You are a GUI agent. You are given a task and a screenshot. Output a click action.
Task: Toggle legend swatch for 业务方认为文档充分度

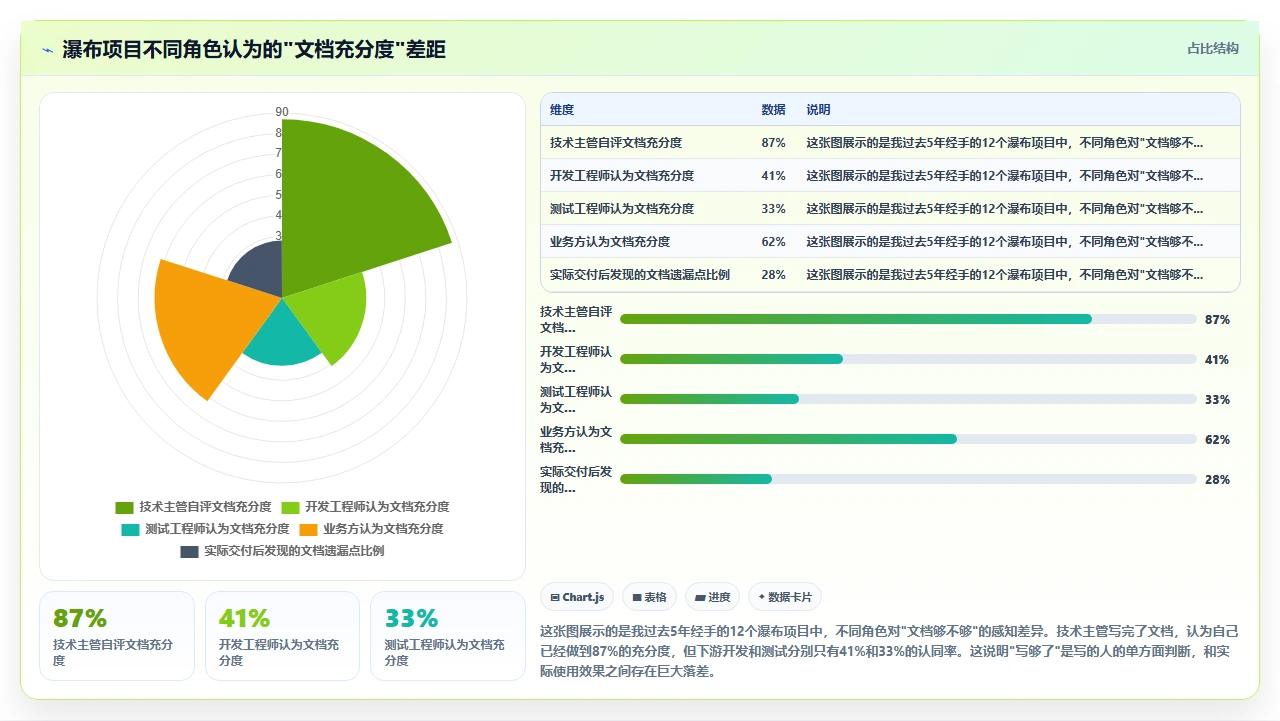click(x=308, y=529)
